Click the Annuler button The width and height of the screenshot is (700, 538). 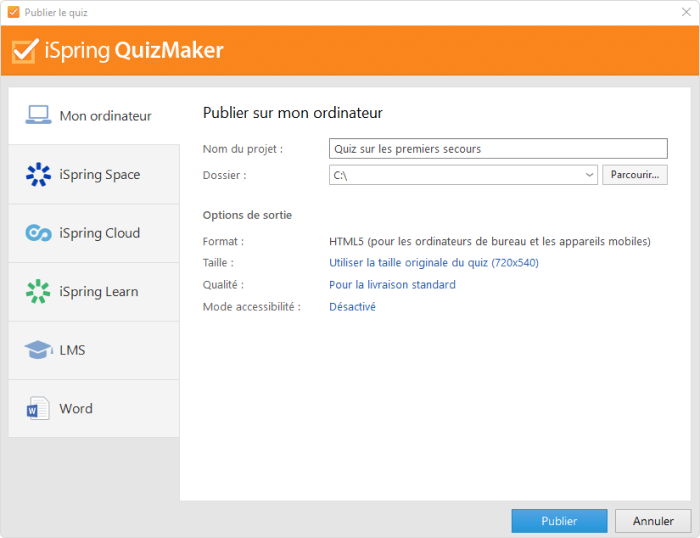(x=653, y=521)
